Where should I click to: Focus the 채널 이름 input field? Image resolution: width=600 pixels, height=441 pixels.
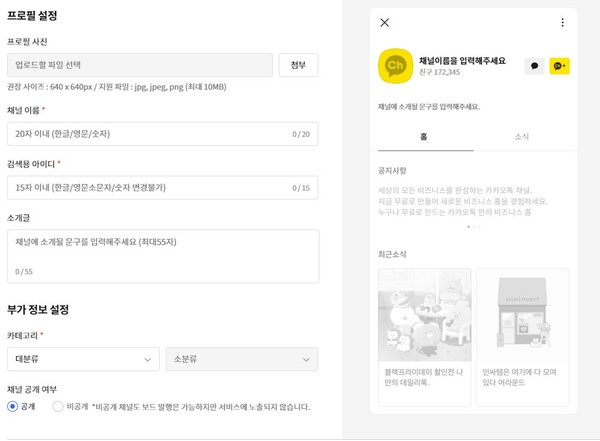[150, 134]
